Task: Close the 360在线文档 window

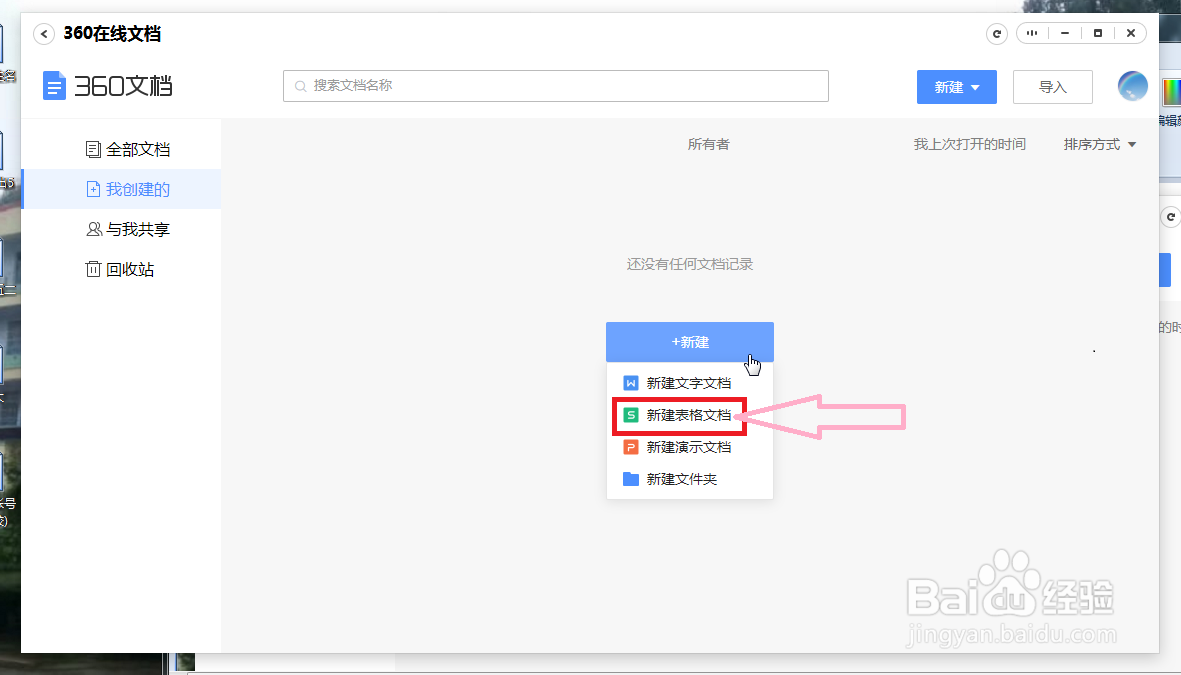Action: click(1131, 33)
